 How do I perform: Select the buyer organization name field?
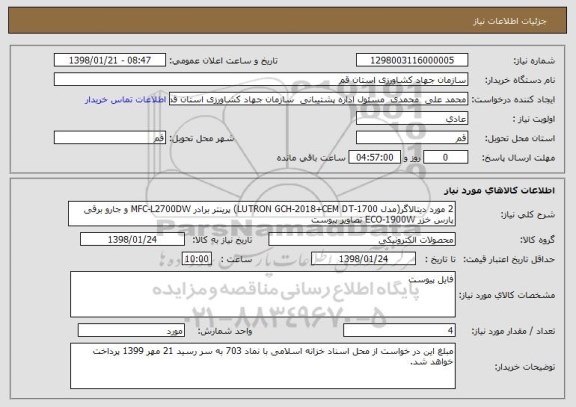pyautogui.click(x=261, y=80)
